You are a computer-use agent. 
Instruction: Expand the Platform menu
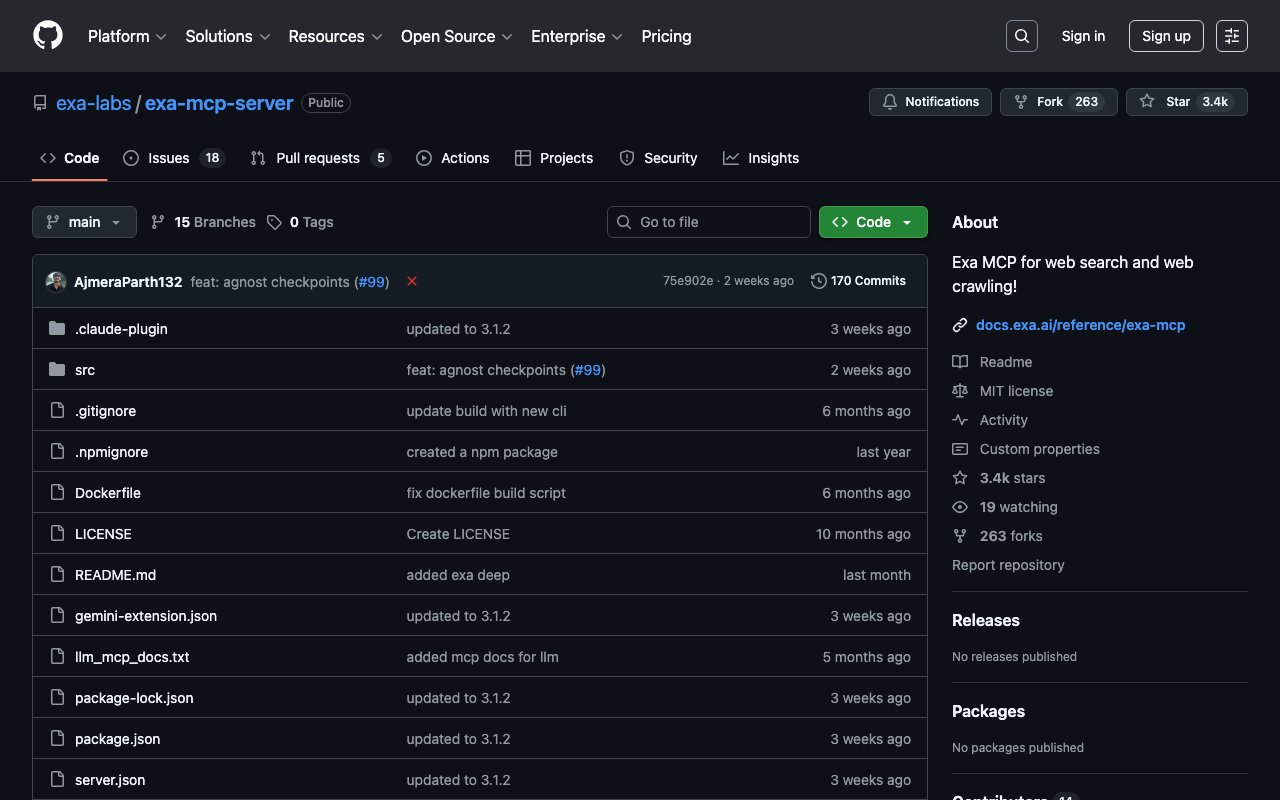coord(127,36)
